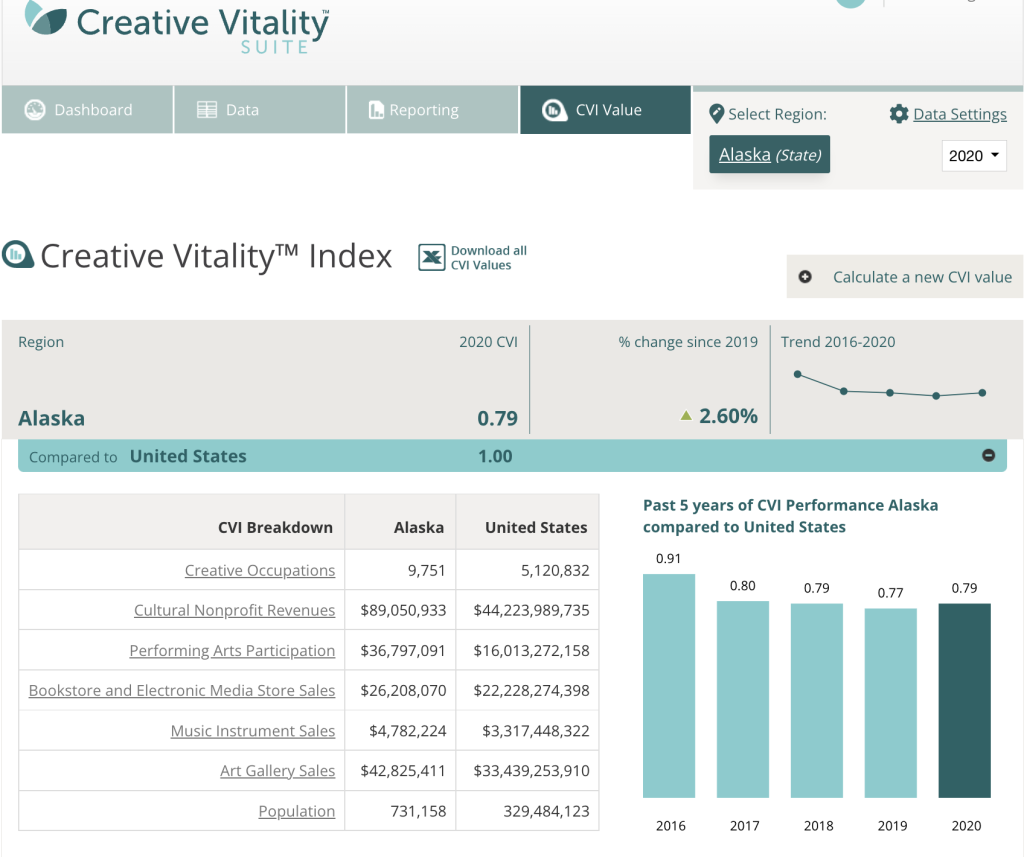The height and width of the screenshot is (857, 1024).
Task: Click the United States value $44,223,989,735
Action: [531, 610]
